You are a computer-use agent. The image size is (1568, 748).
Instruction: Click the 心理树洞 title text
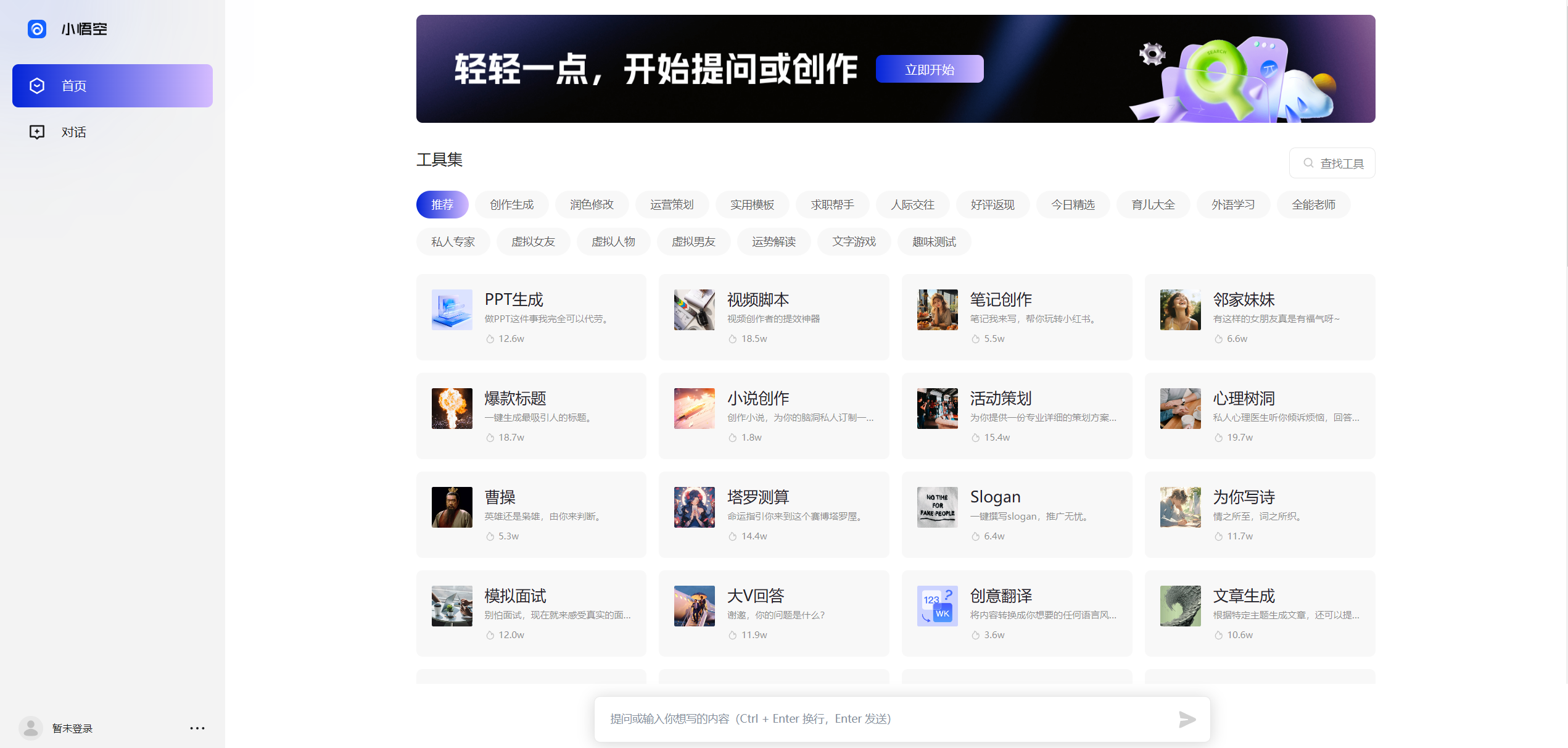(x=1244, y=399)
